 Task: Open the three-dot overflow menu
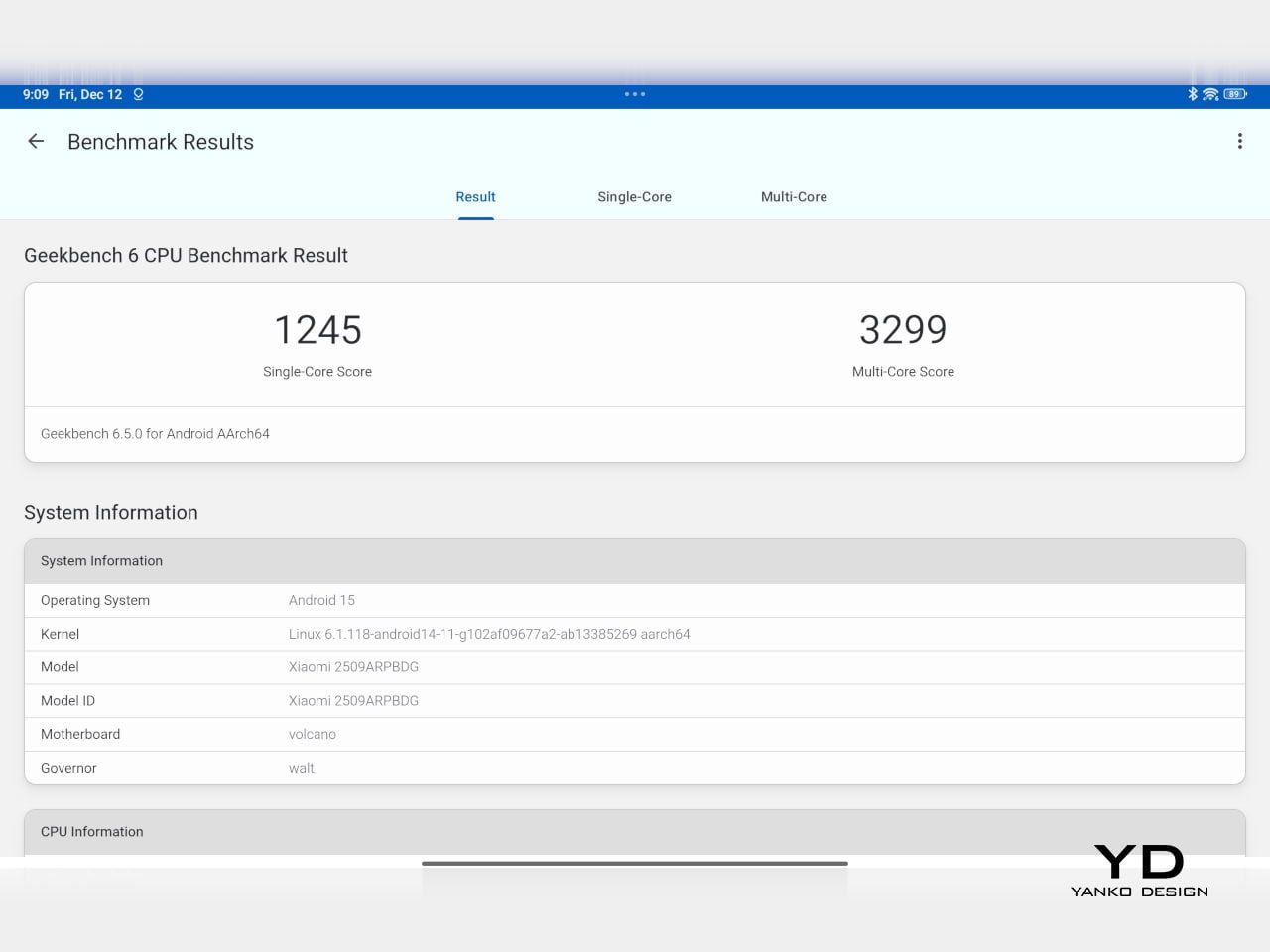[1239, 141]
